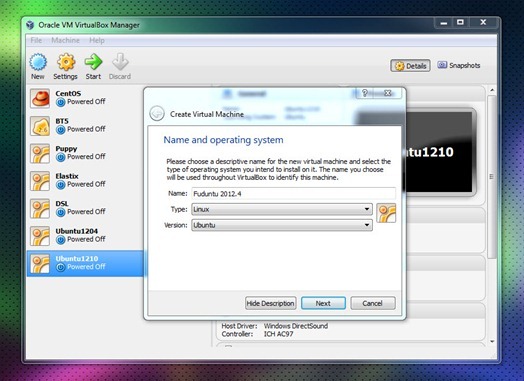Open the Version dropdown showing Ubuntu
This screenshot has width=524, height=381.
coord(282,225)
